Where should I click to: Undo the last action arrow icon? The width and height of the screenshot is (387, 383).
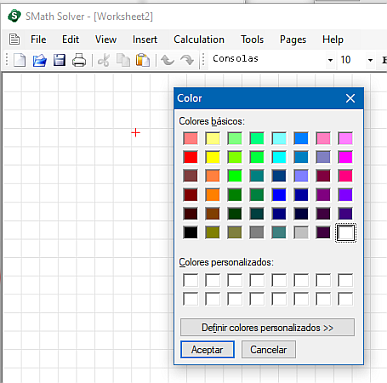pos(167,60)
